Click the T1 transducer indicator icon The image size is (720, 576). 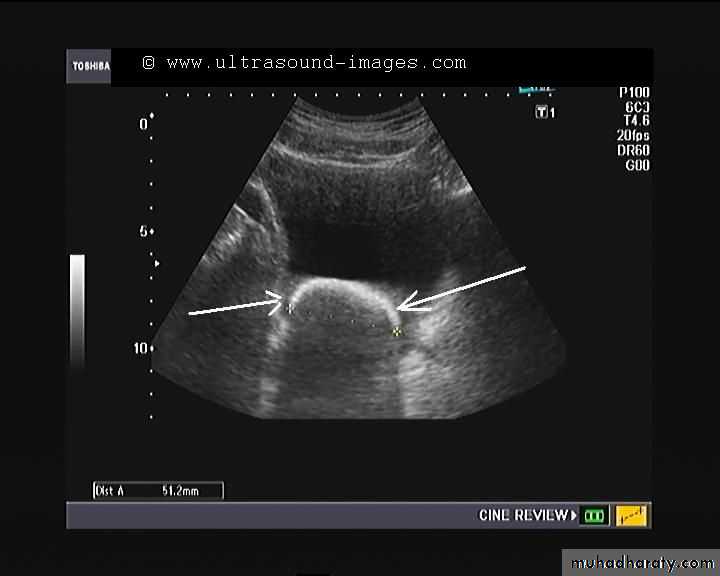pyautogui.click(x=544, y=112)
